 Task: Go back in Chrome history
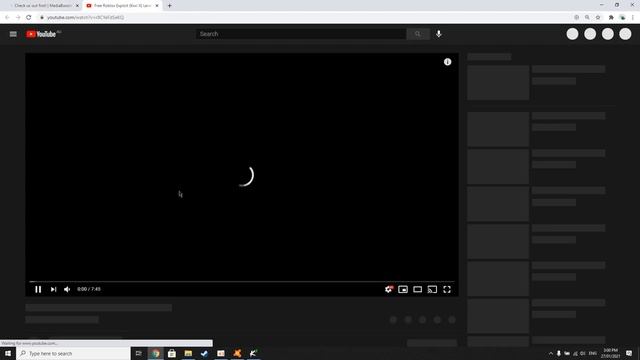click(x=7, y=17)
